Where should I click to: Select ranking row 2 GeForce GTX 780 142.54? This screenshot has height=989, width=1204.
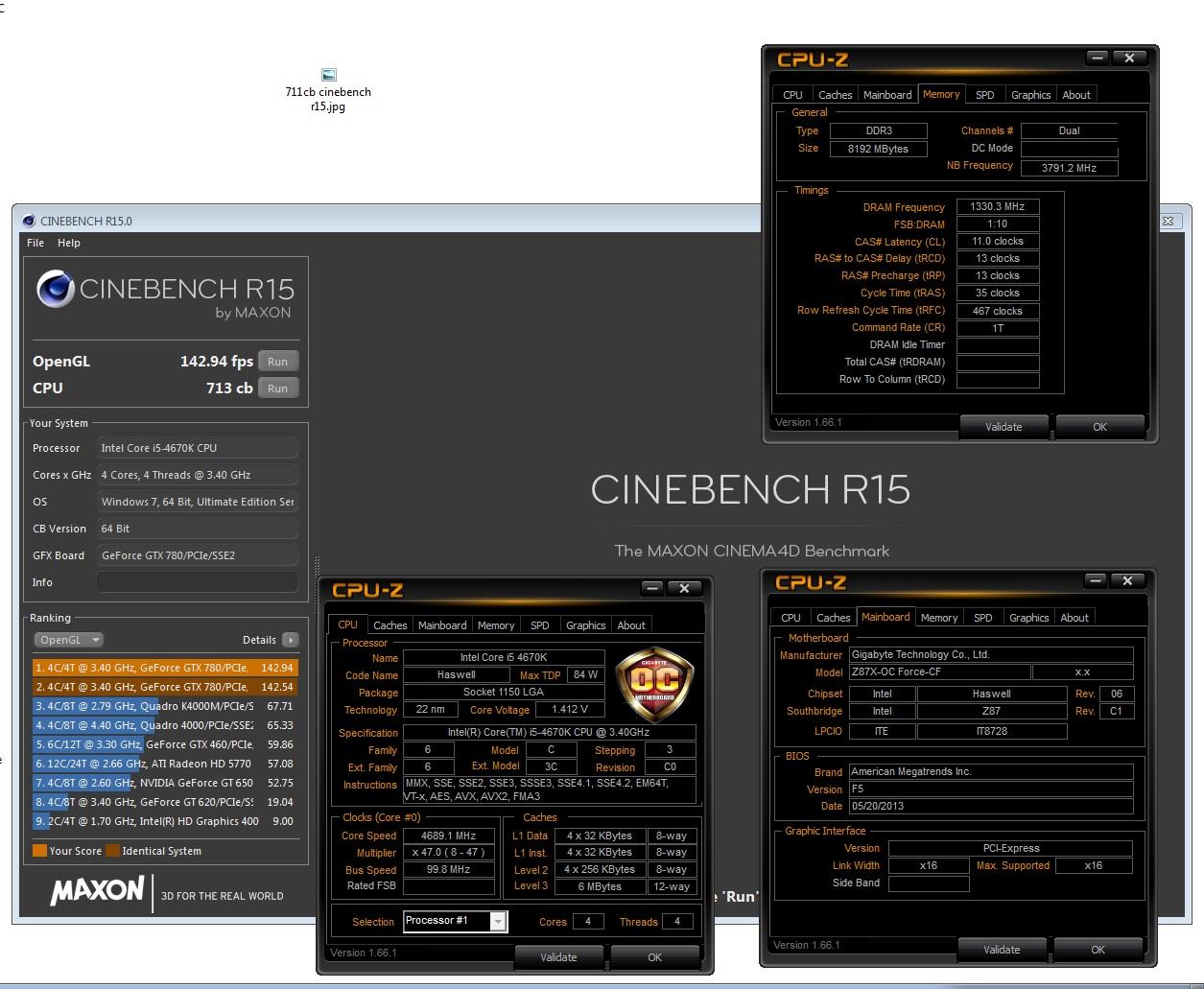[165, 687]
